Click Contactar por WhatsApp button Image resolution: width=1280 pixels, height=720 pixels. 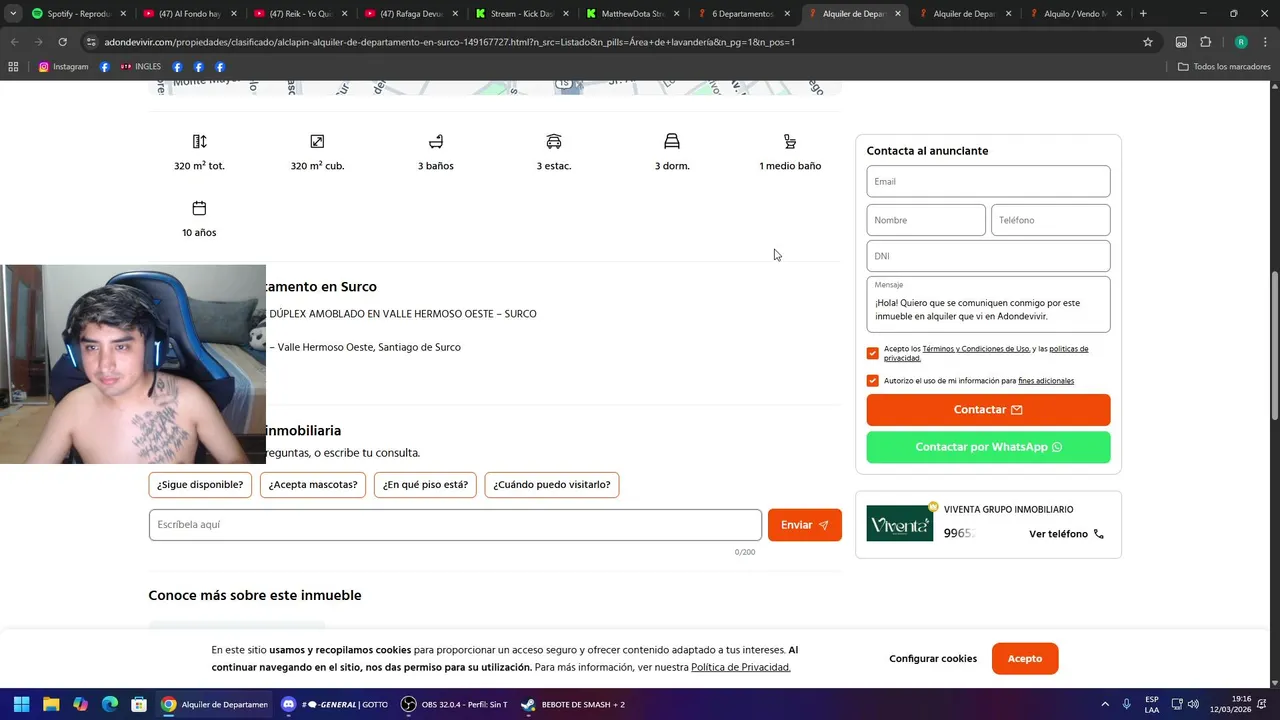pos(988,447)
